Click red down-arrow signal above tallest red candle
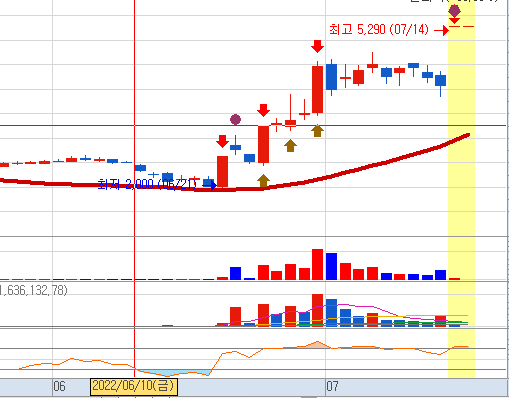Viewport: 509px width, 398px height. point(317,46)
